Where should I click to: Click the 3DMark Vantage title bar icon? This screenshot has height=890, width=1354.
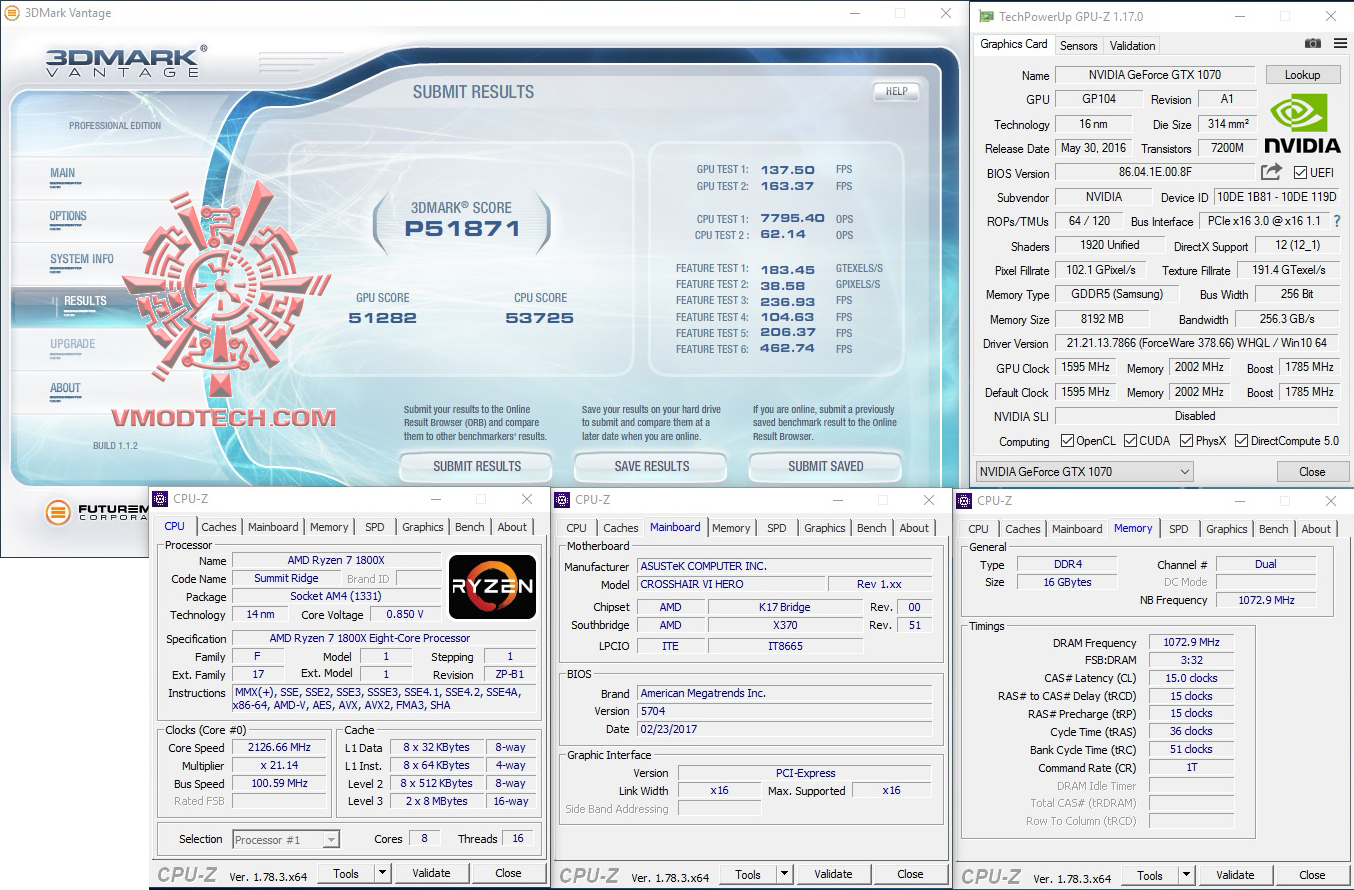coord(10,13)
